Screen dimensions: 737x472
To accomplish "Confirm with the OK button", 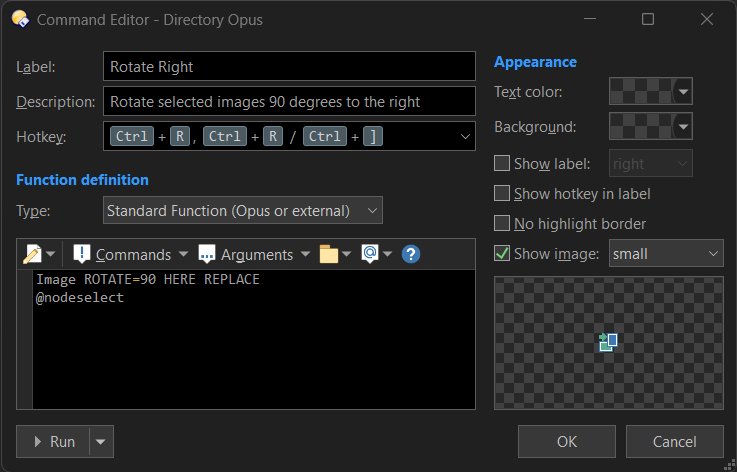I will [x=567, y=441].
